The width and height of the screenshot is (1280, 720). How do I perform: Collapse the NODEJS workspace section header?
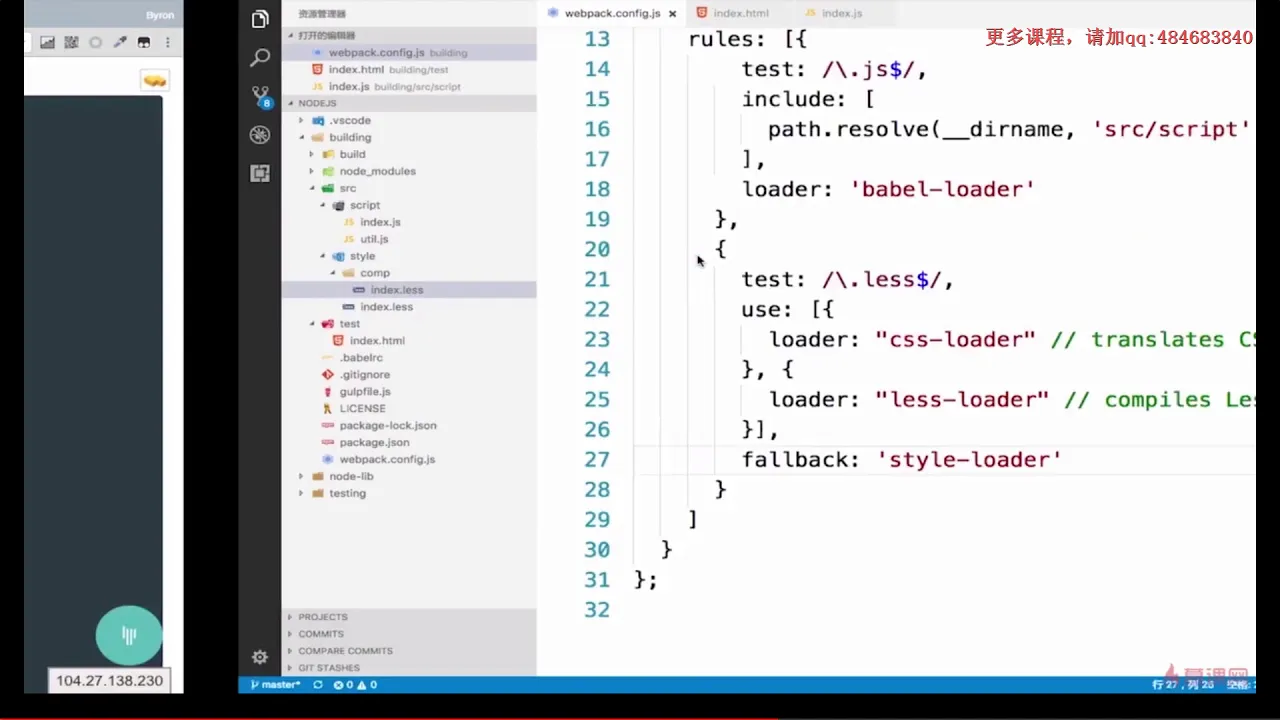coord(409,103)
